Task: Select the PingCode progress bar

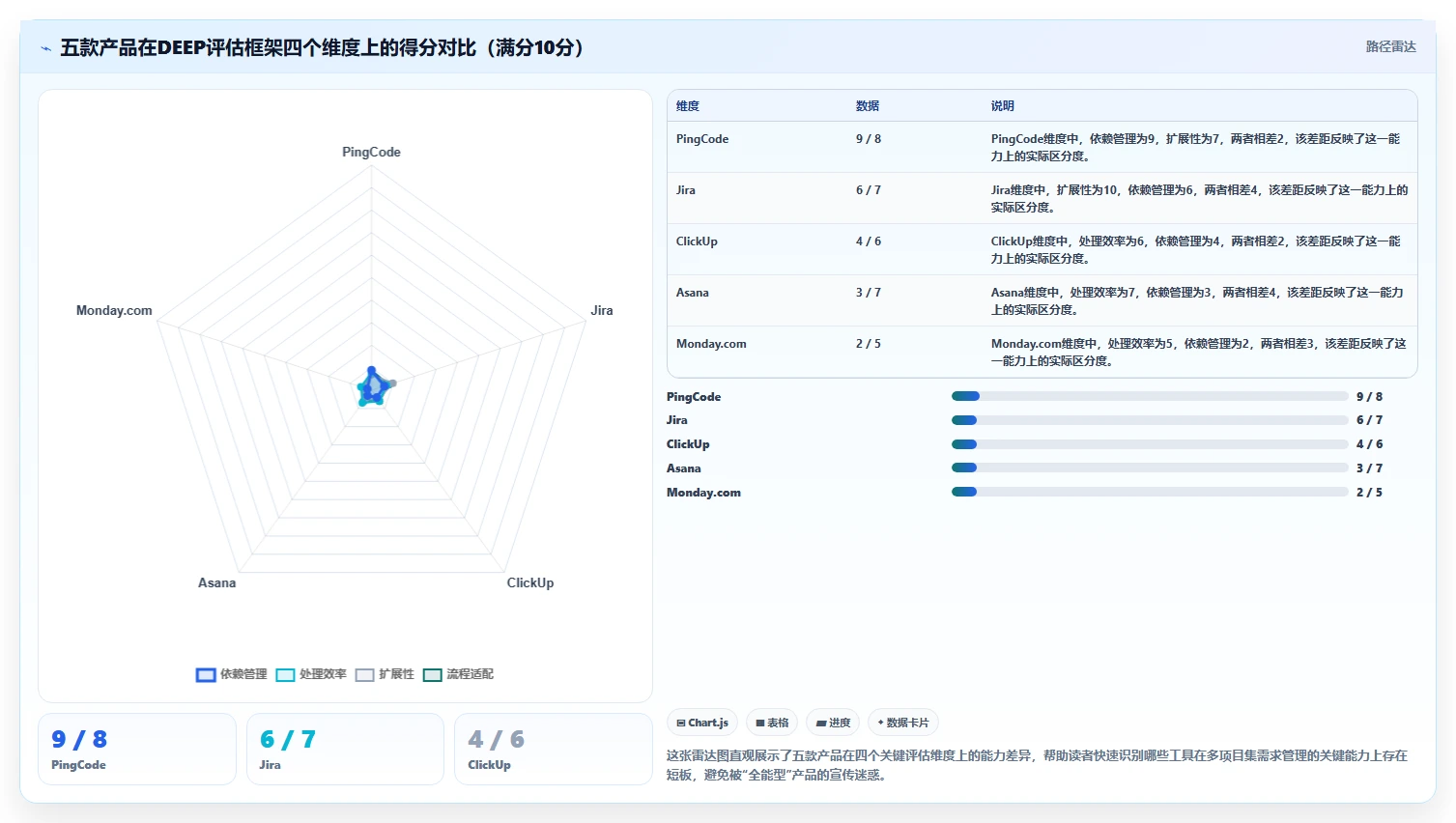Action: [1150, 396]
